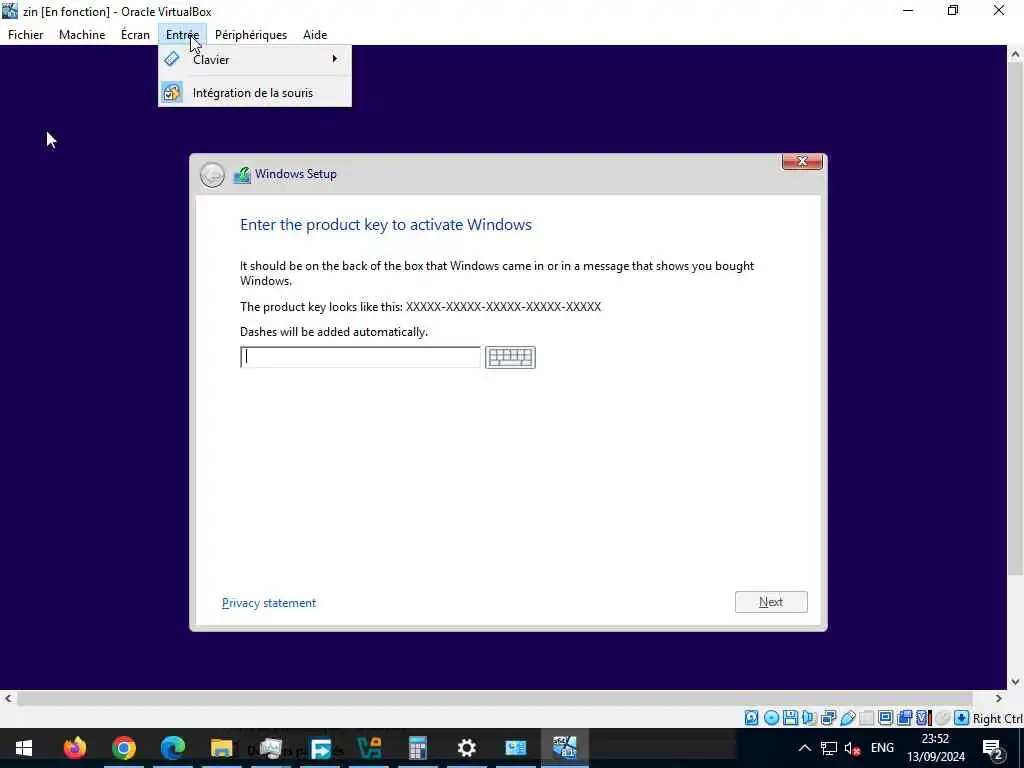Open the Clavier submenu entry
This screenshot has height=768, width=1024.
coord(255,59)
